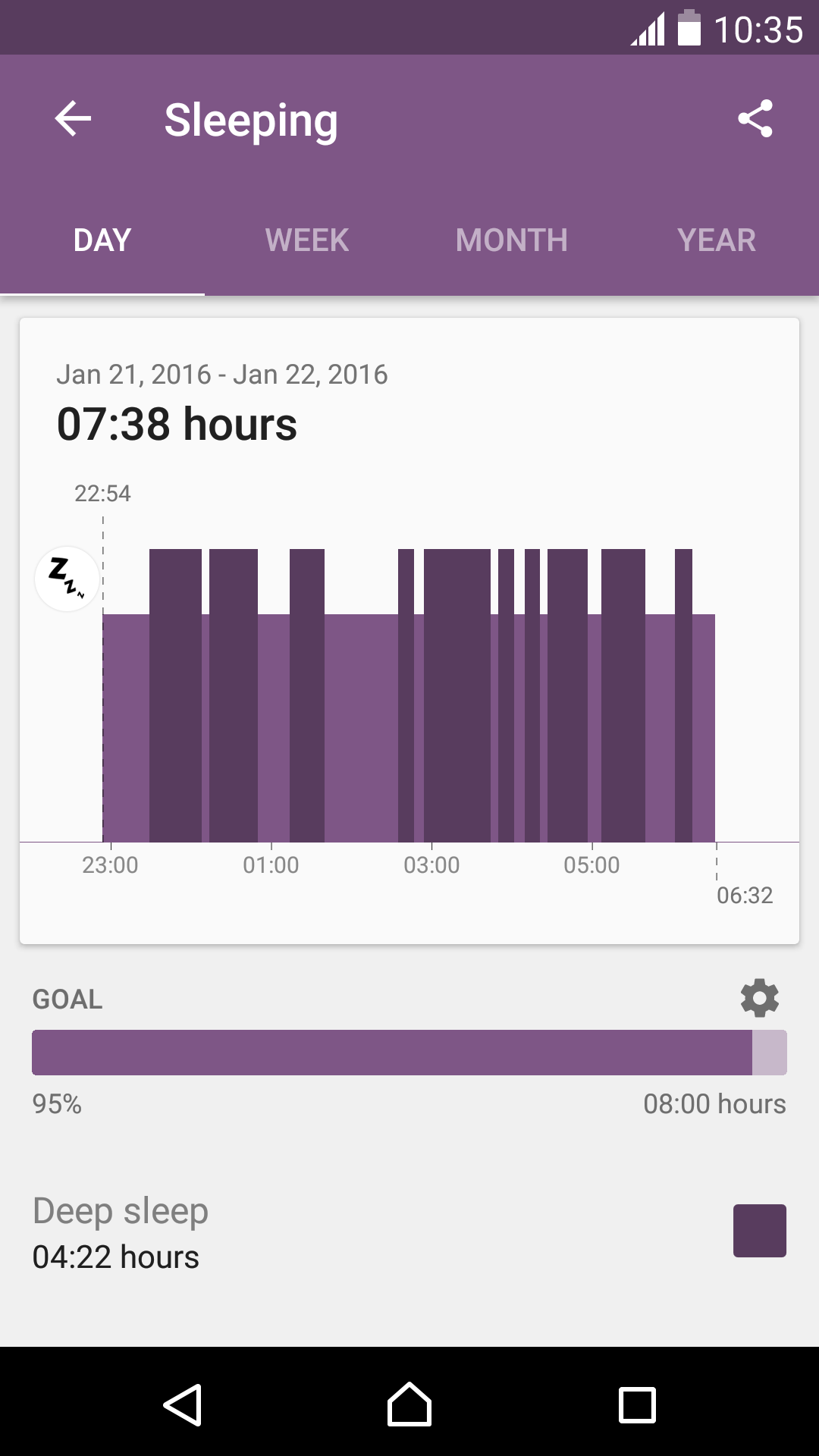
Task: Tap the widest deep sleep bar near 03:00
Action: [457, 695]
